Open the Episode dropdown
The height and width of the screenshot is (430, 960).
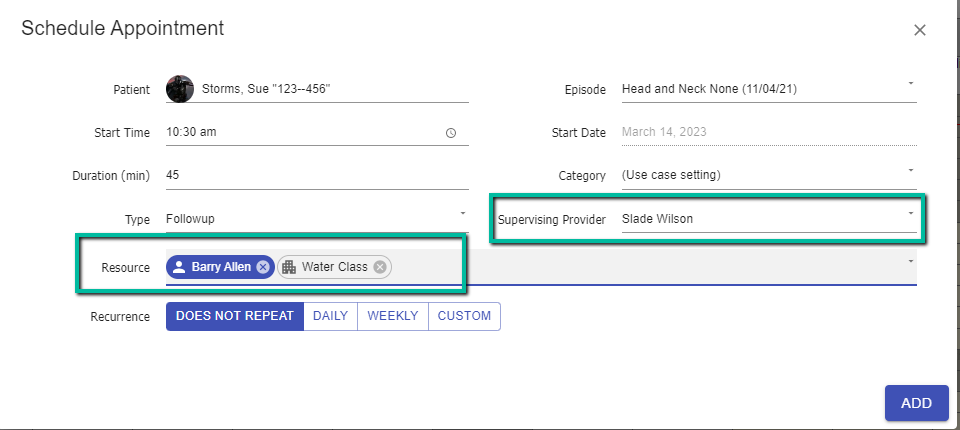coord(910,83)
